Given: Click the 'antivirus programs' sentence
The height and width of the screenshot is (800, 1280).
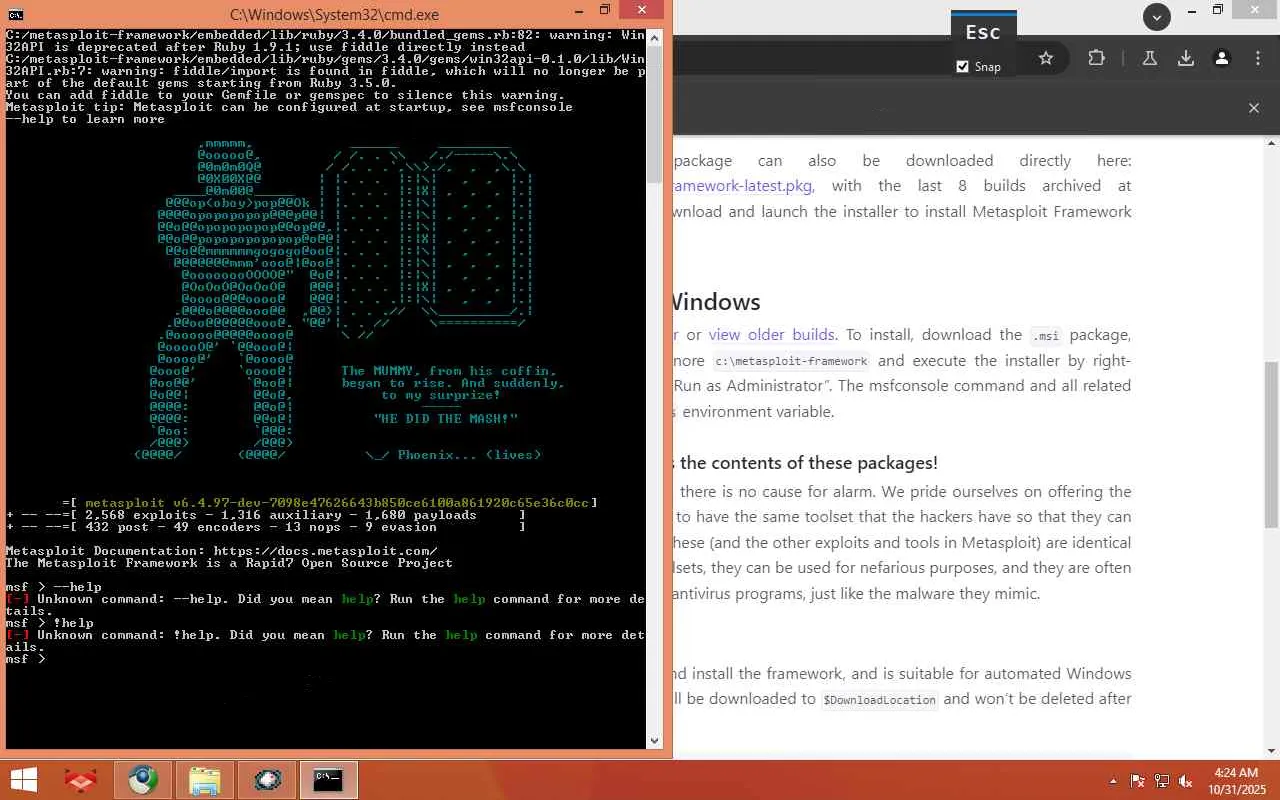Looking at the screenshot, I should point(856,594).
